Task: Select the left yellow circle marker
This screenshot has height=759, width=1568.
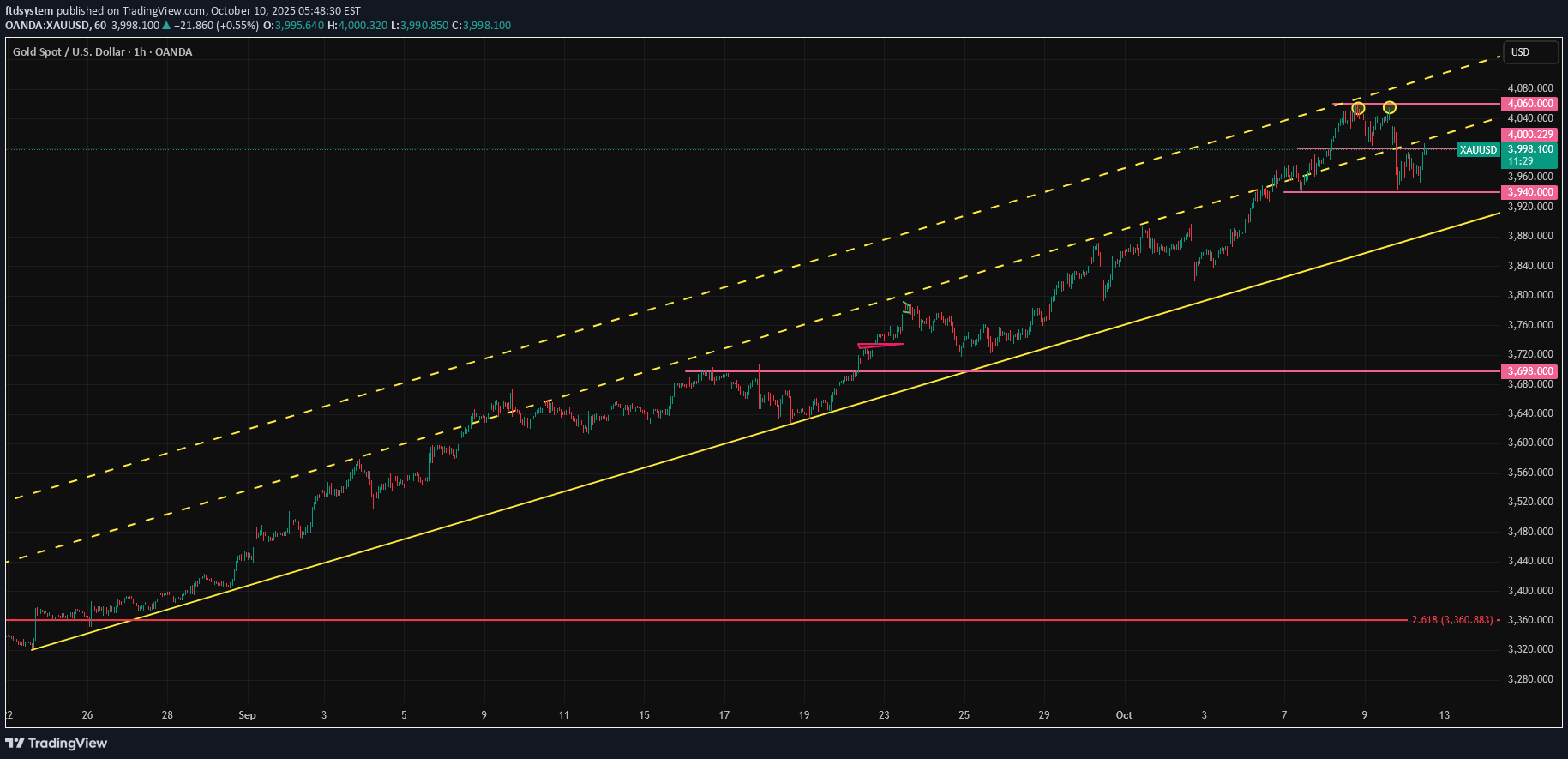Action: (1358, 108)
